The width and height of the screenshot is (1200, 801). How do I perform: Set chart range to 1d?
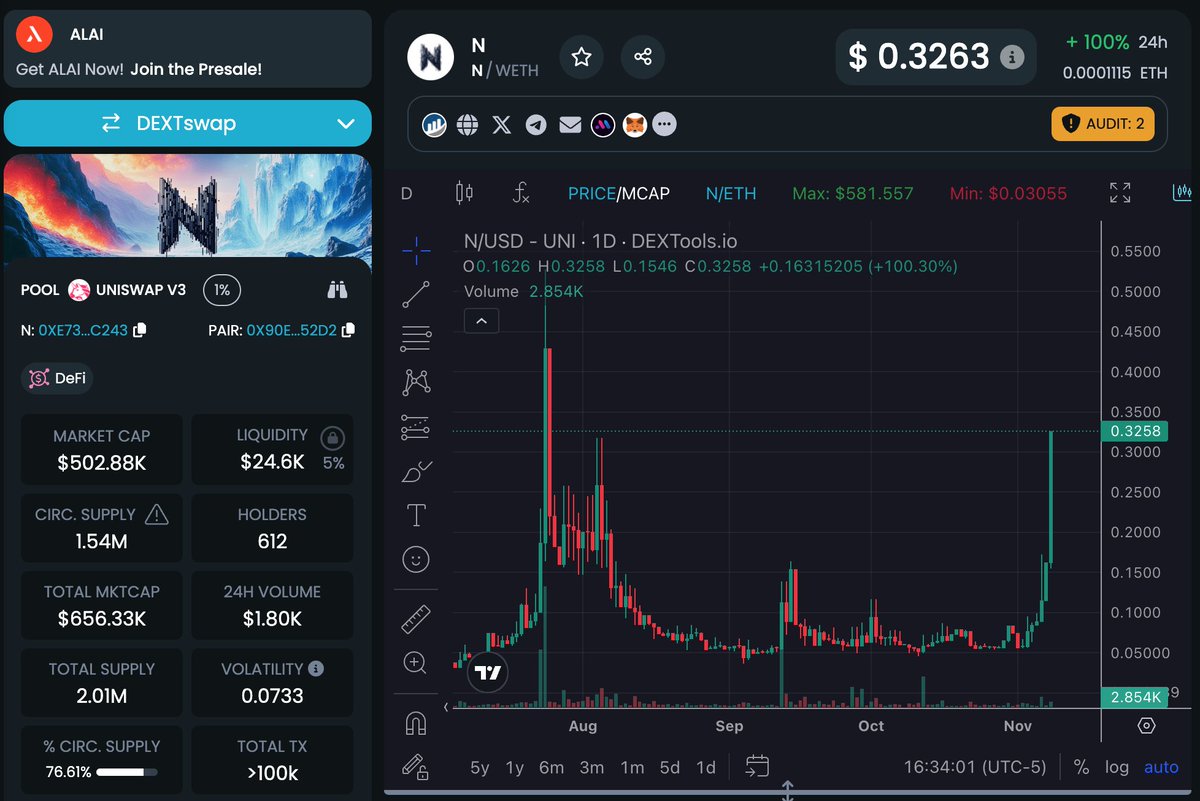pyautogui.click(x=706, y=767)
